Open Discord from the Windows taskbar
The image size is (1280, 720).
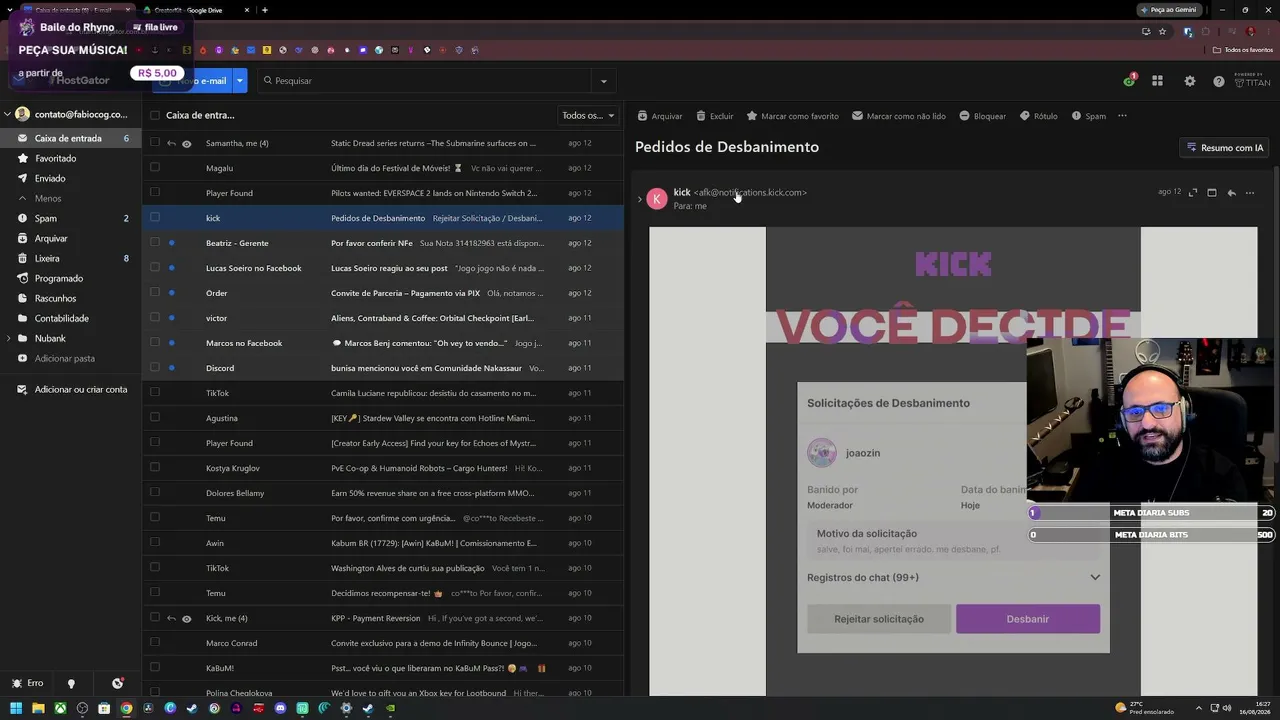tap(280, 708)
